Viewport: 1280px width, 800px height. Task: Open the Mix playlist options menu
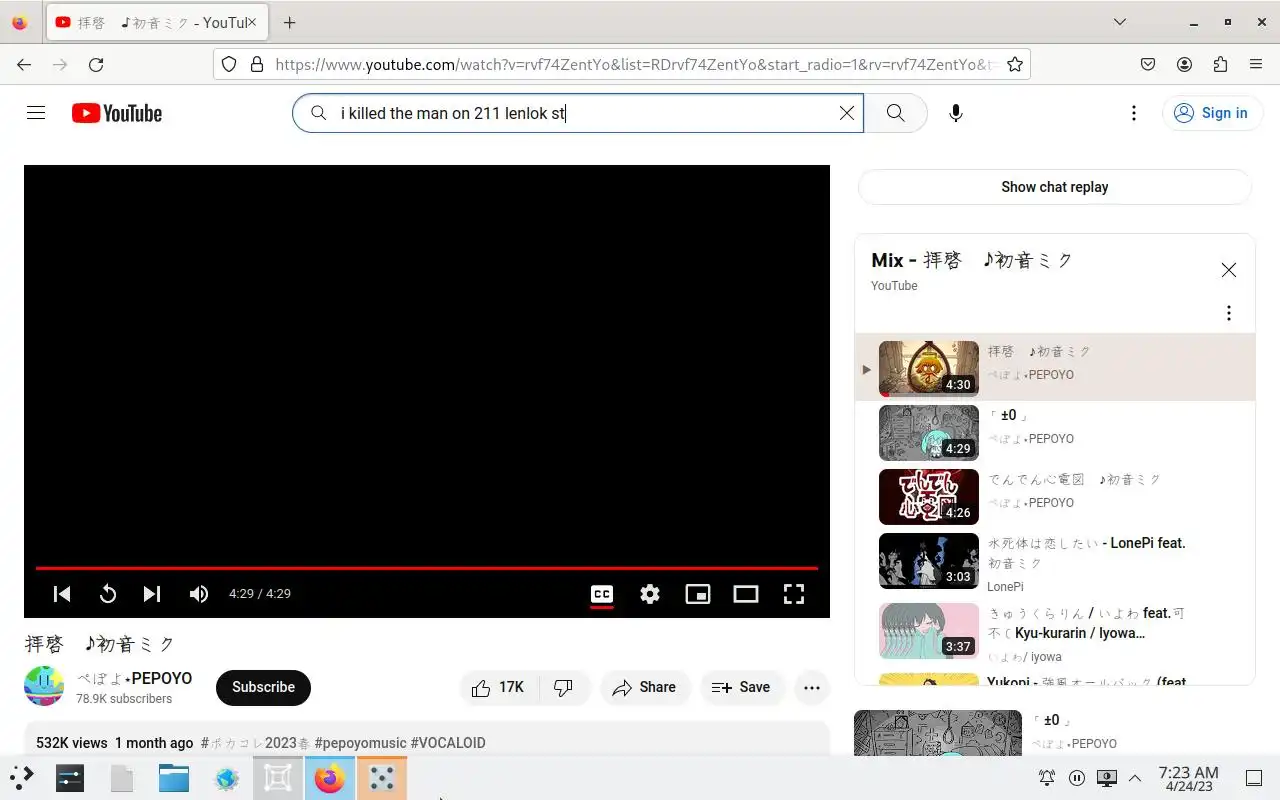tap(1229, 313)
